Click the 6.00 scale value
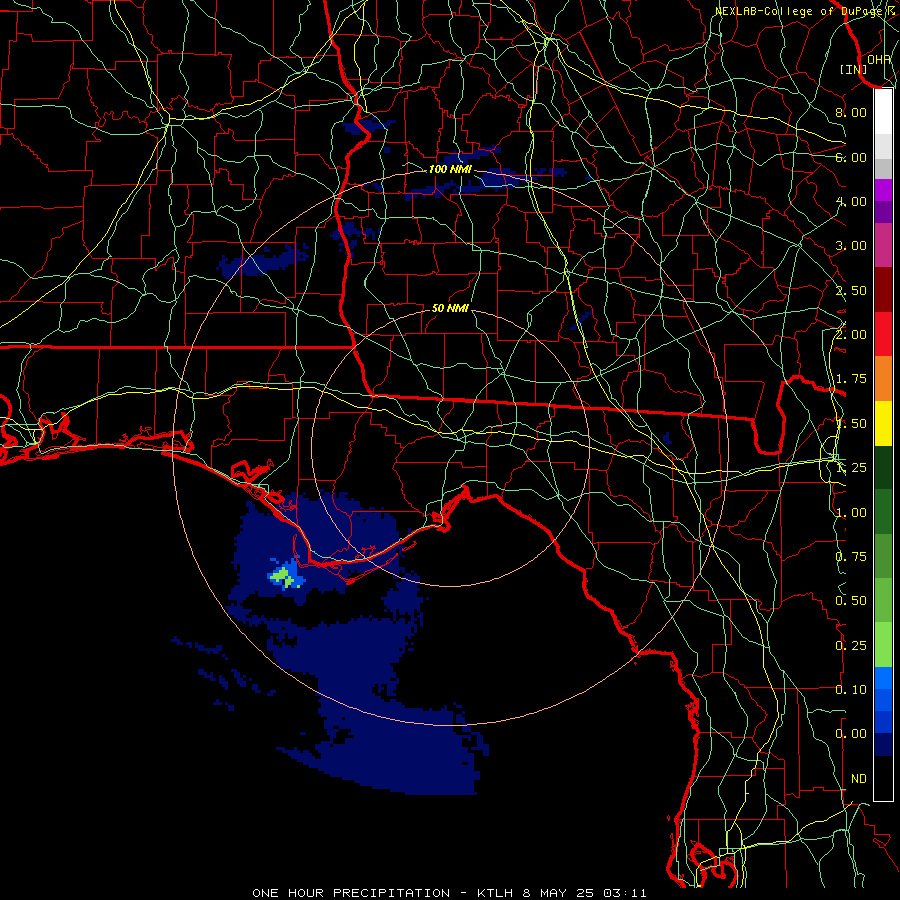Viewport: 900px width, 900px height. [851, 157]
